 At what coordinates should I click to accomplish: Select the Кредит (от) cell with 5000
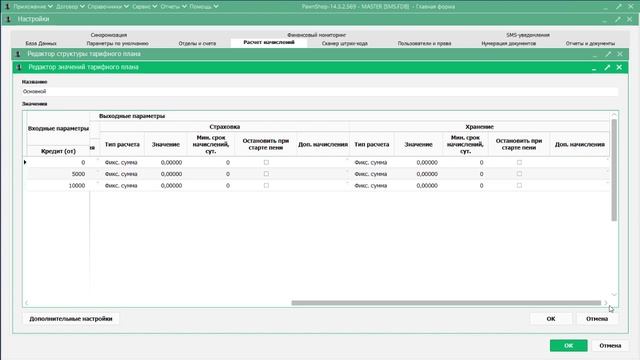58,174
